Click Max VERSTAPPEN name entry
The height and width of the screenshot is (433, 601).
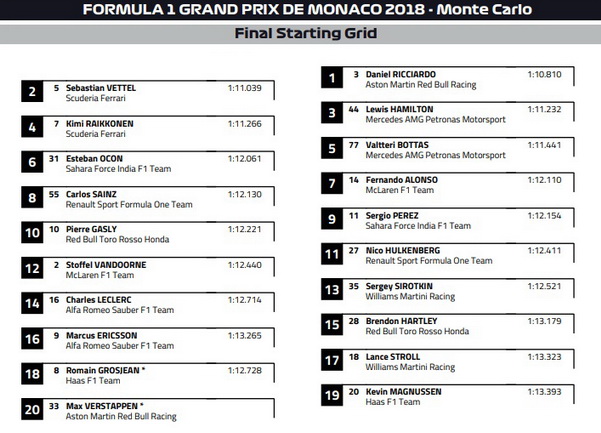click(105, 406)
